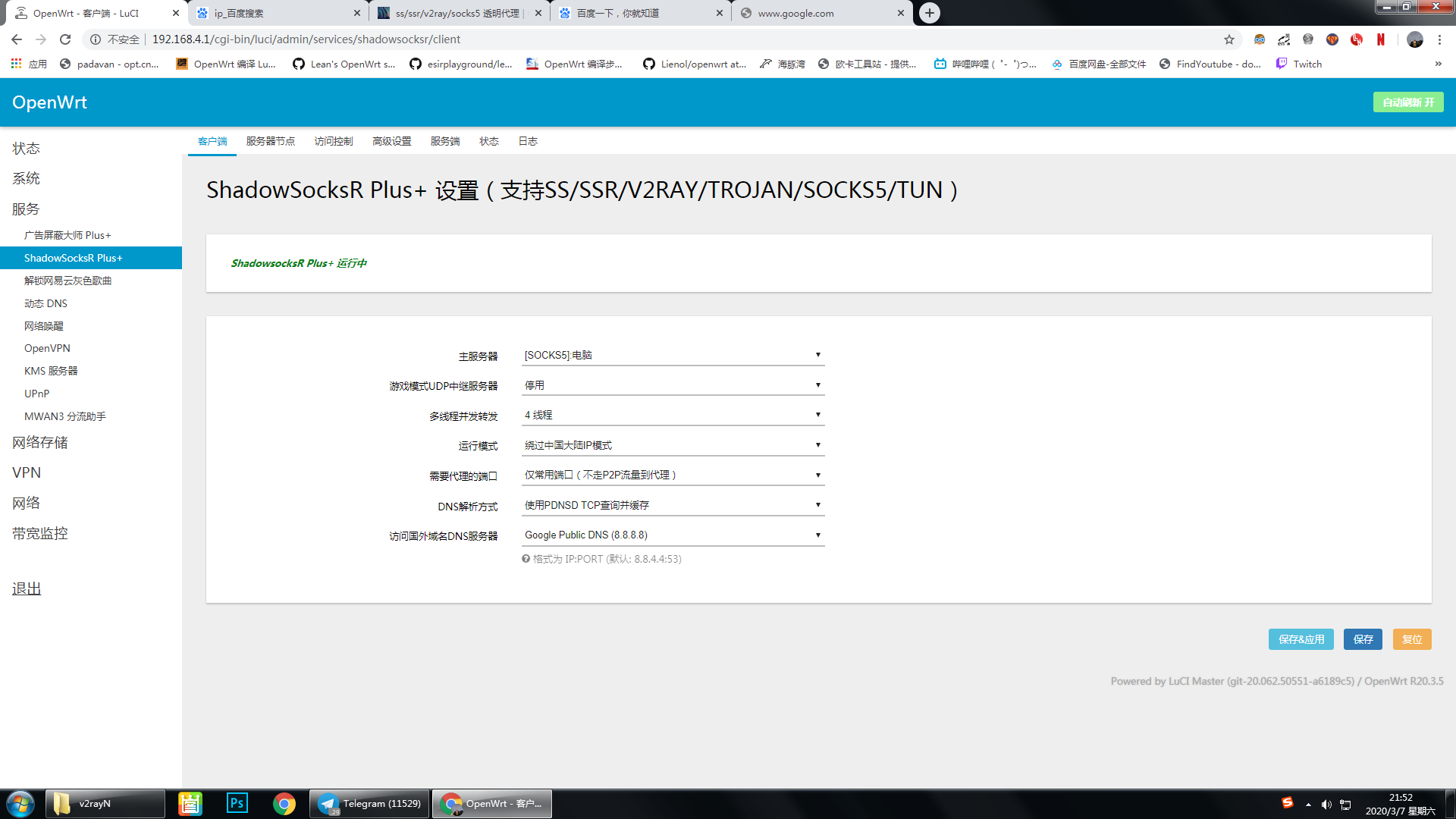Click the 保存&应用 apply button
Viewport: 1456px width, 819px height.
click(1301, 639)
